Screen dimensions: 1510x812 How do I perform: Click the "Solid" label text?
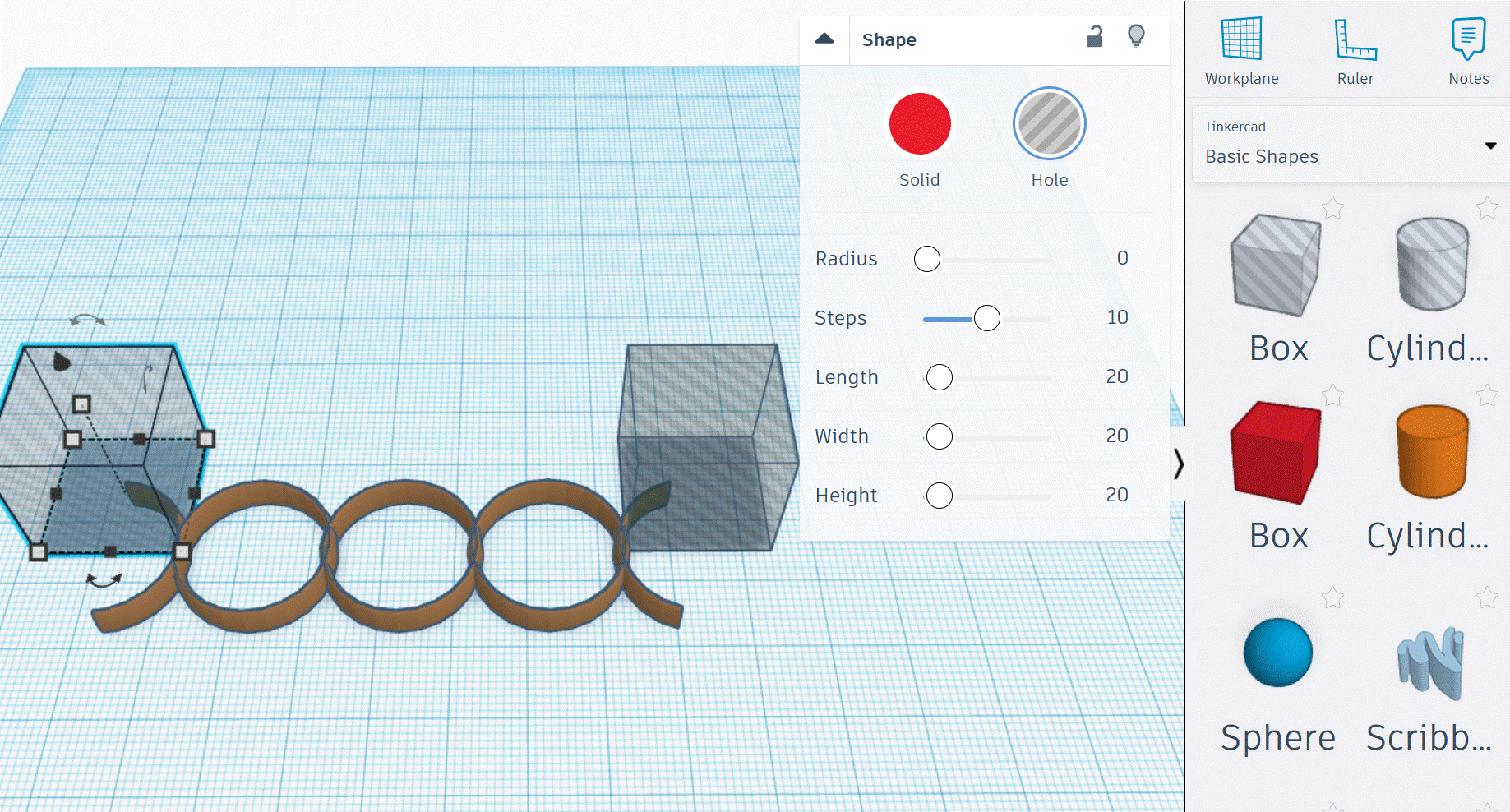pos(919,180)
